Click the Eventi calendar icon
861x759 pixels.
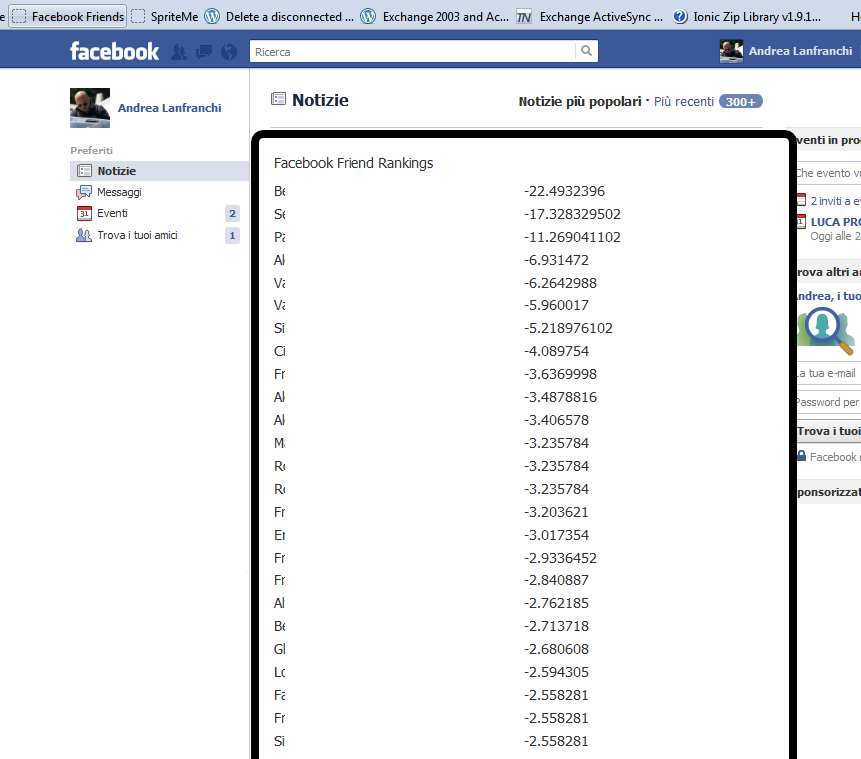(x=84, y=213)
